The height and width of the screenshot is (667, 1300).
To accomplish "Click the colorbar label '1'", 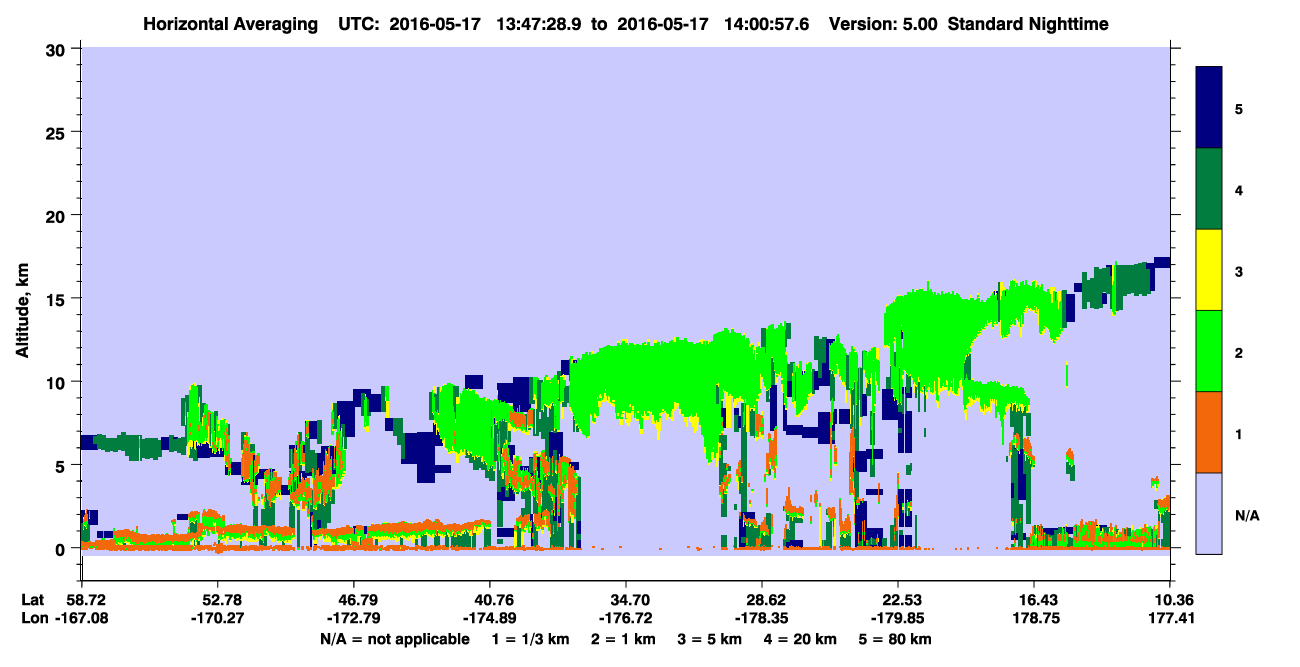I will pos(1239,434).
